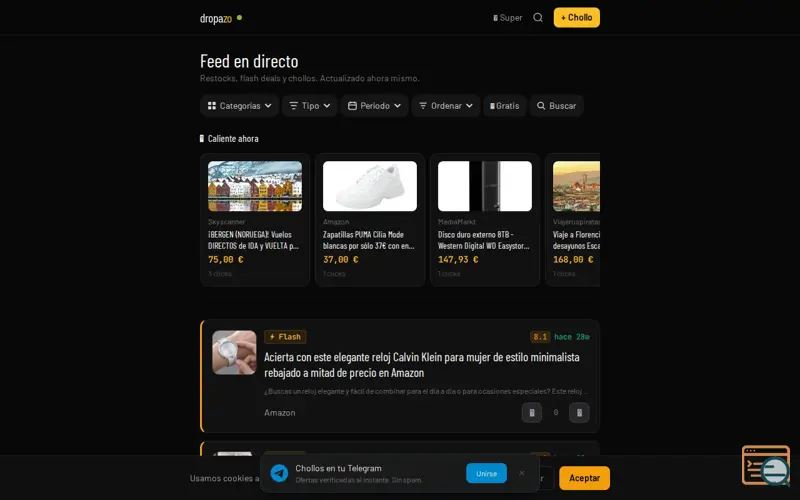
Task: Toggle the Gratis filter
Action: click(x=505, y=106)
